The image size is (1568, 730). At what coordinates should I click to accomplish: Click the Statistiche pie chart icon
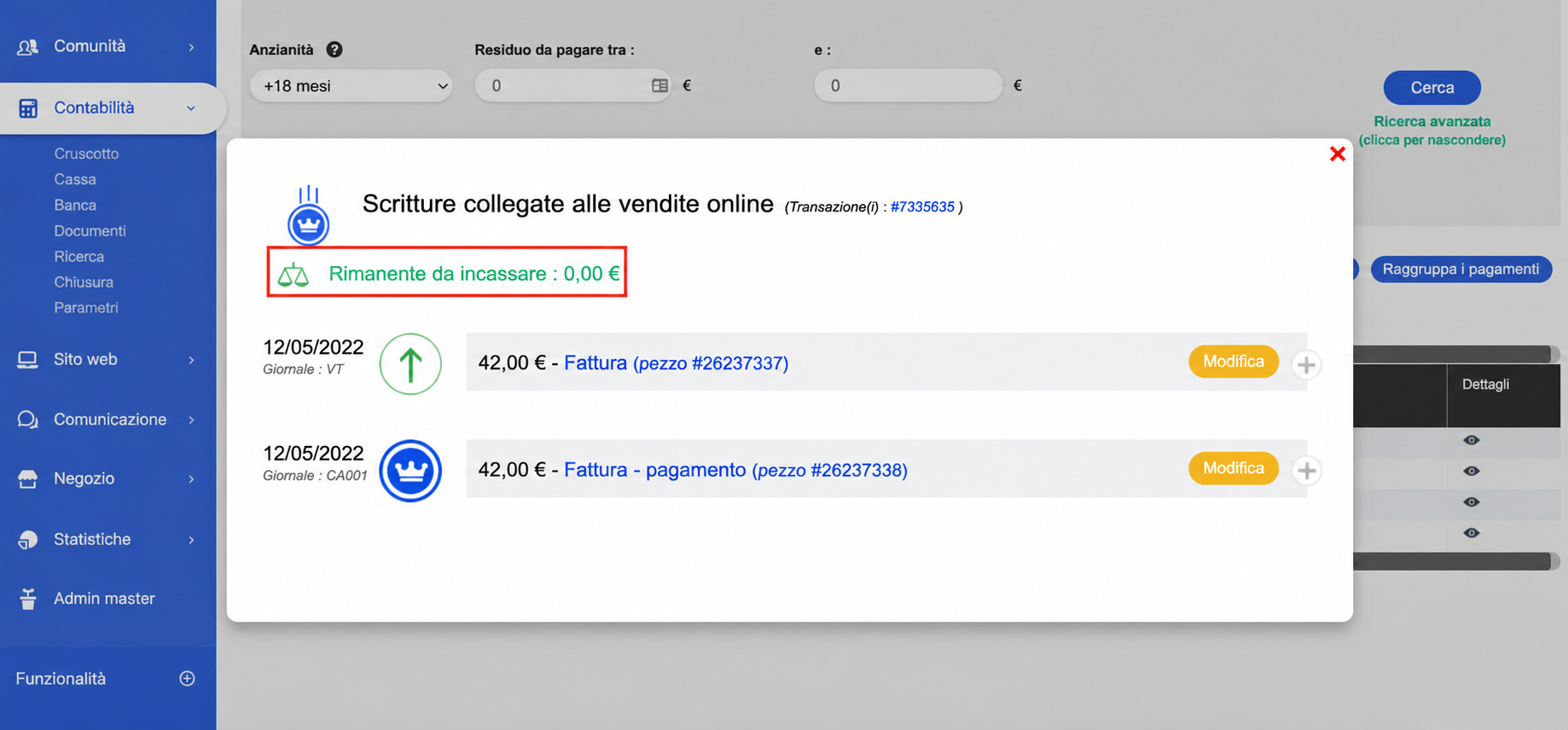(28, 540)
